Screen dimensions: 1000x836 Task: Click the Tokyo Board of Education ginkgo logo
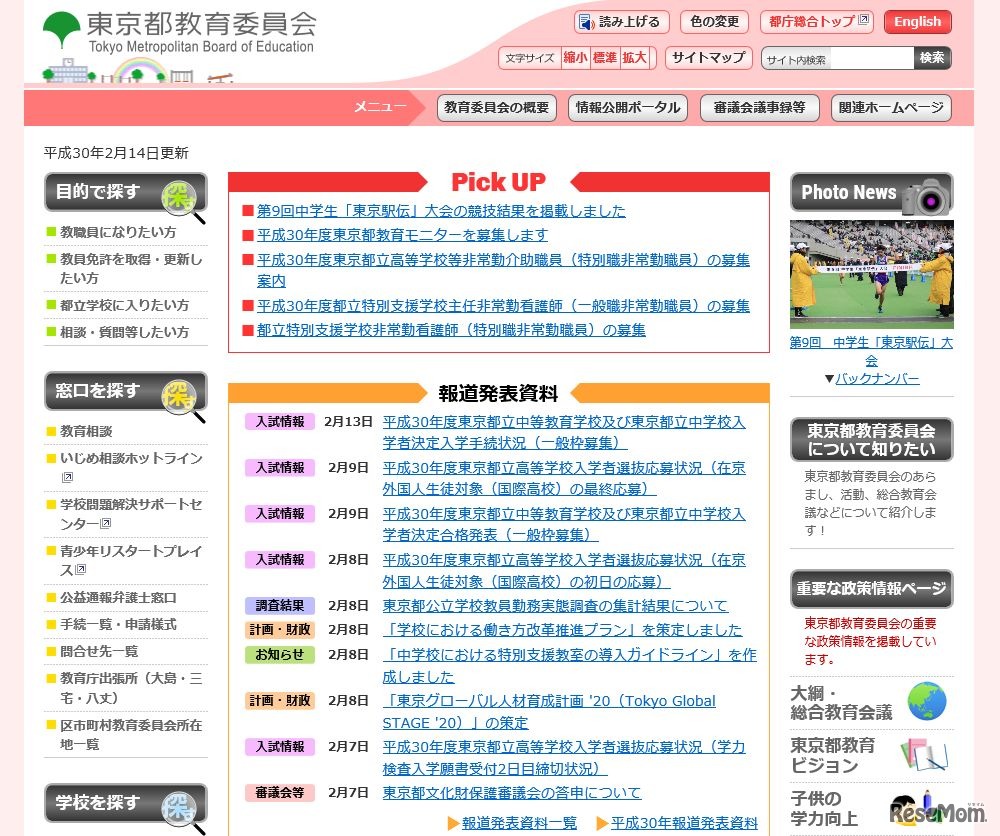click(x=62, y=30)
